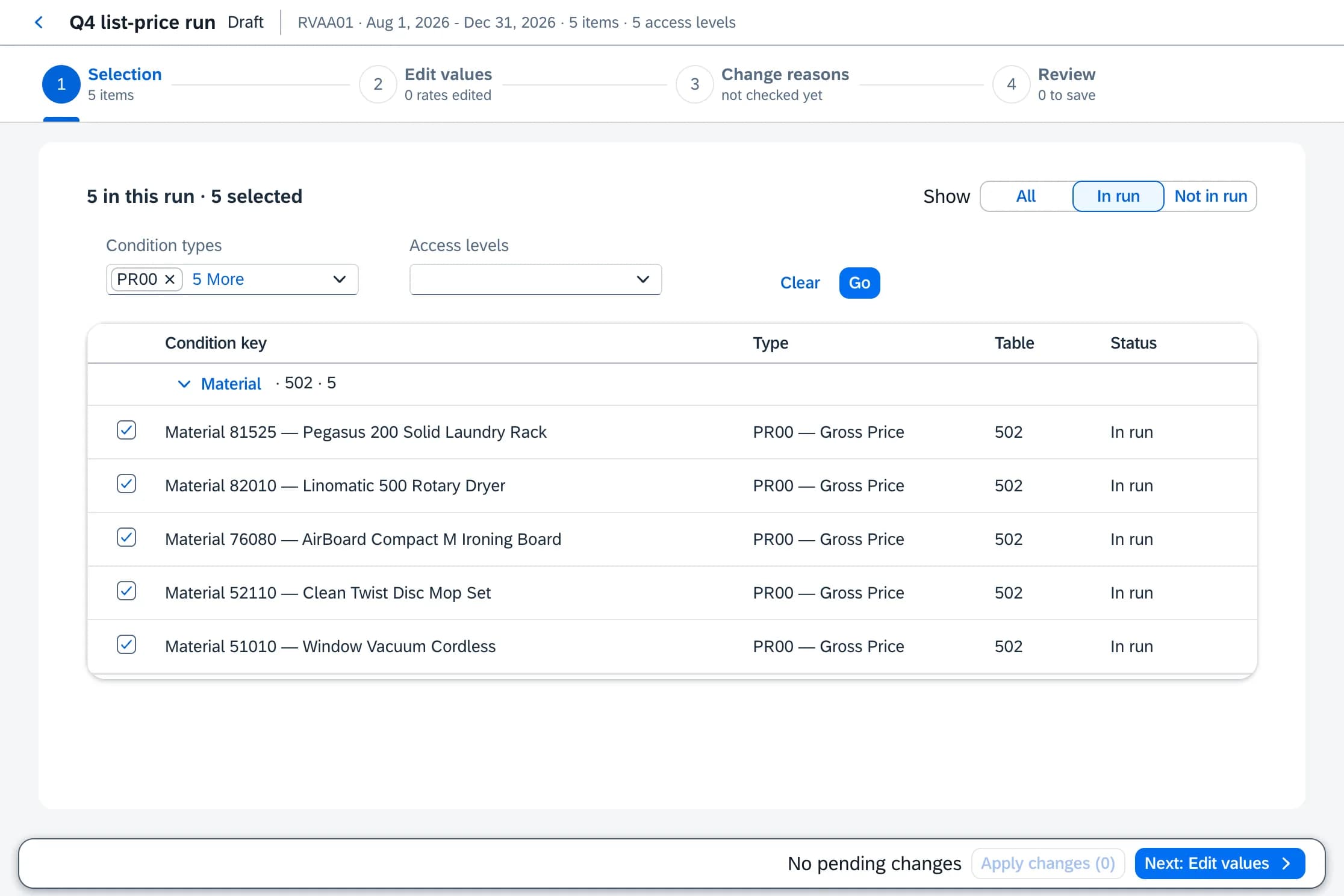Open the 5 More condition types link
The height and width of the screenshot is (896, 1344).
pyautogui.click(x=218, y=279)
